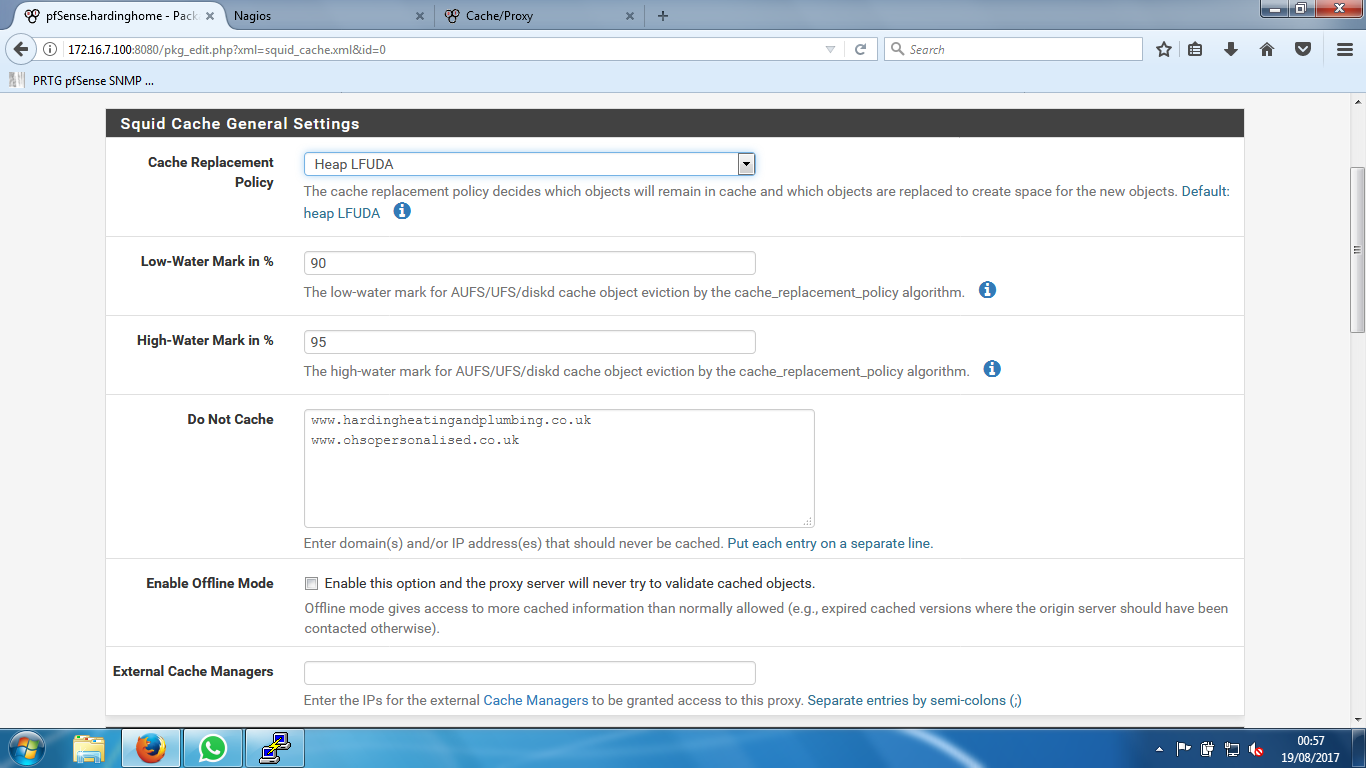Click Show Desktop at the taskbar edge

[1358, 748]
